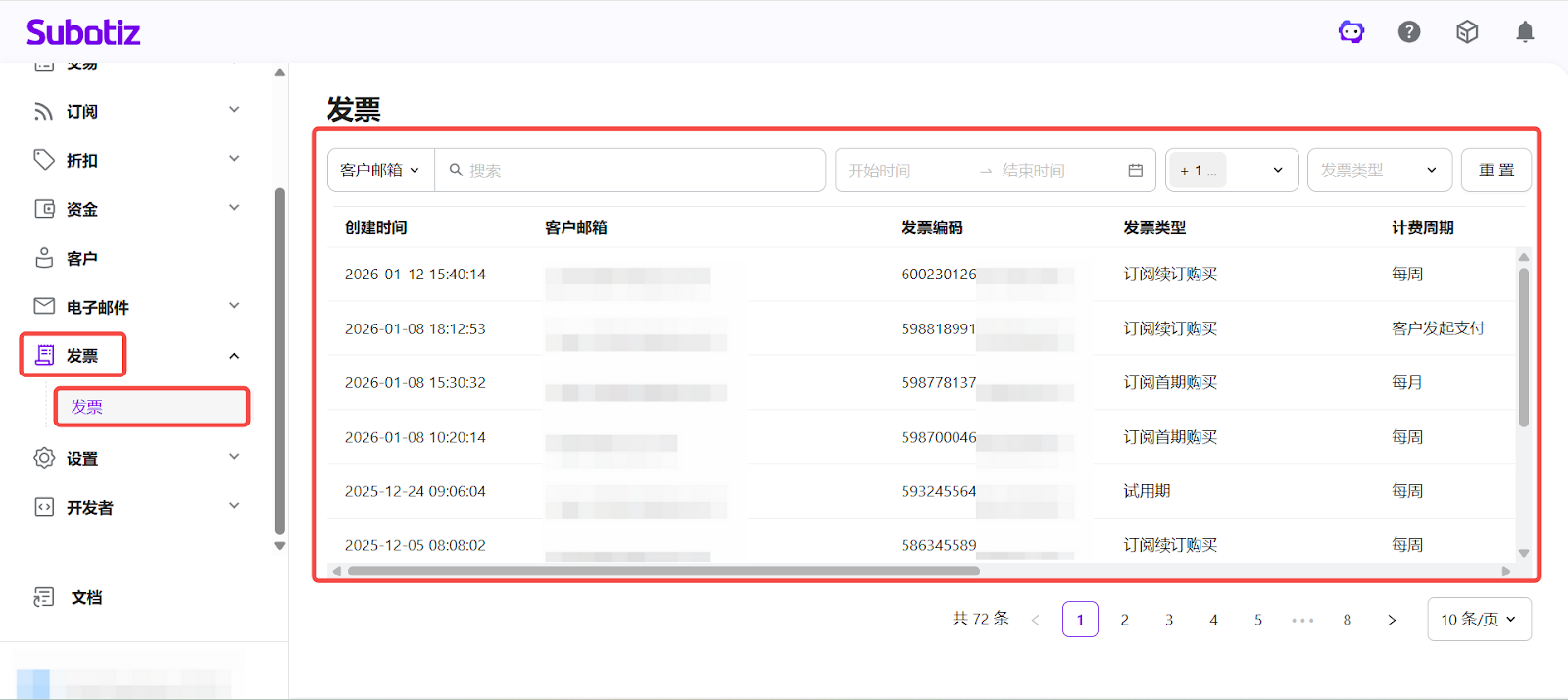Open notifications bell icon

click(x=1525, y=32)
